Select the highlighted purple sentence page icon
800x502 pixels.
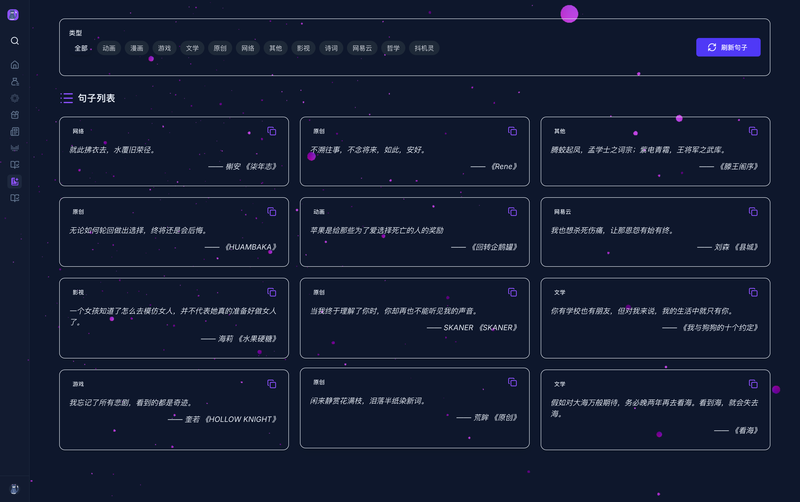tap(15, 181)
